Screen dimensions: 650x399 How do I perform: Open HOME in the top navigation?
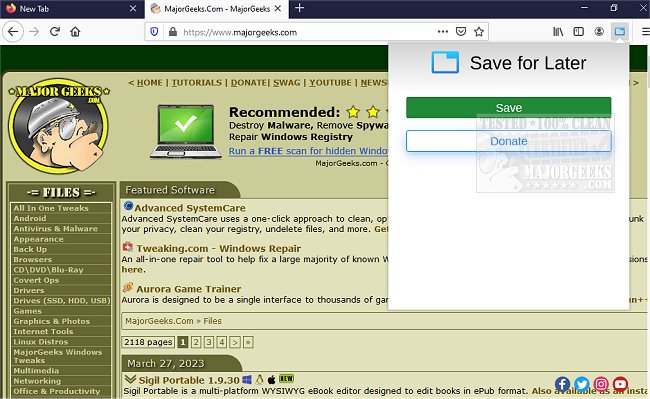150,82
